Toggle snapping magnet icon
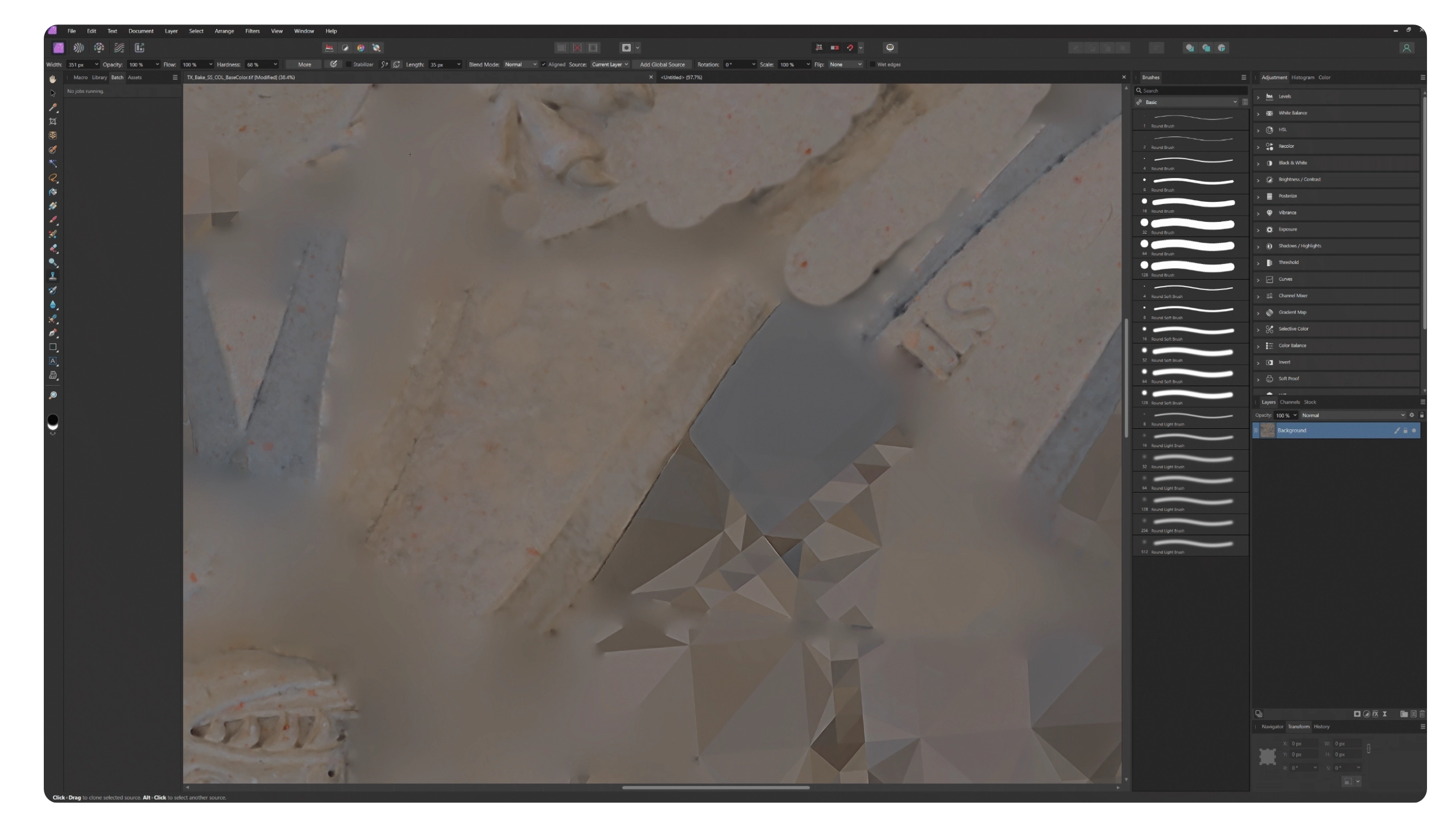Screen dimensions: 1456x819 [x=850, y=48]
